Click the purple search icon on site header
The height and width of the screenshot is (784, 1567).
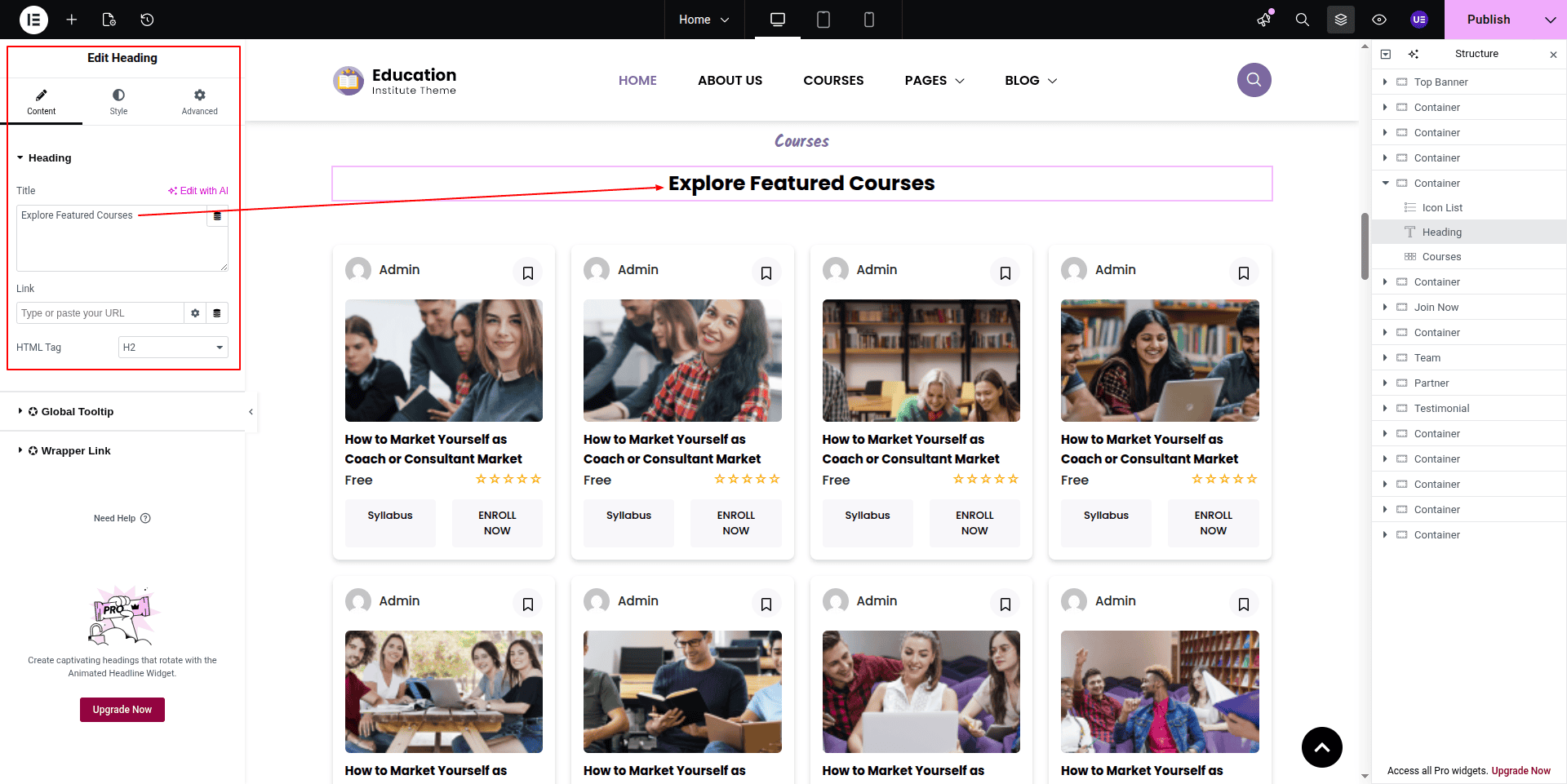pyautogui.click(x=1254, y=80)
